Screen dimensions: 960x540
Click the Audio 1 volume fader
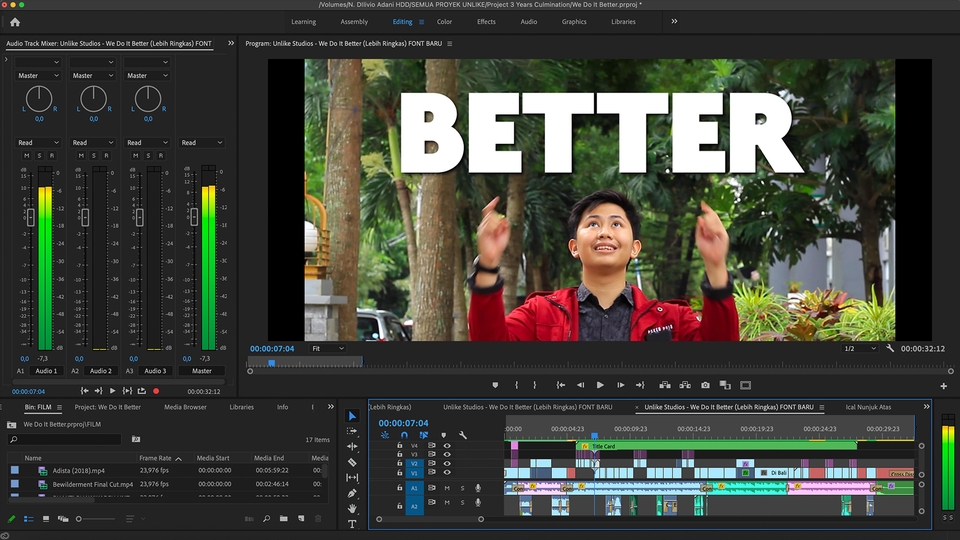coord(29,217)
